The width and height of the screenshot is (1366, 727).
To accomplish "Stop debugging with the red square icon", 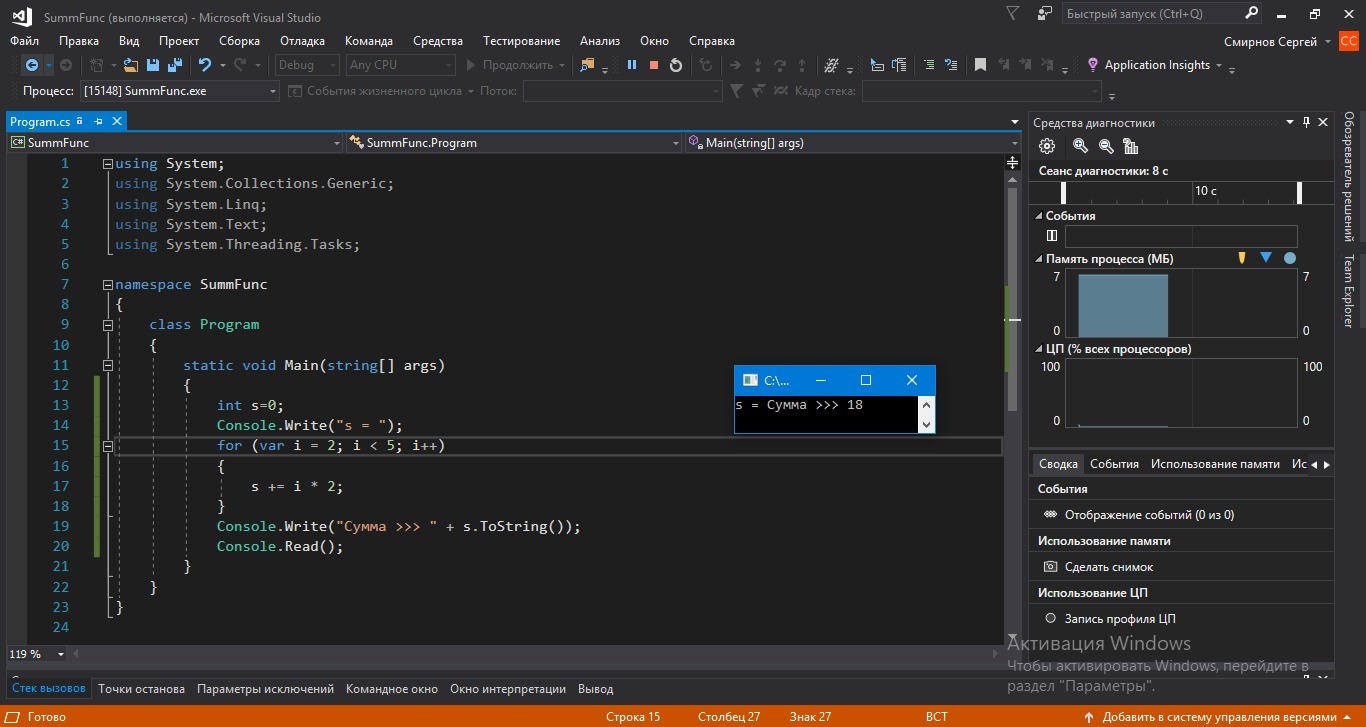I will coord(654,65).
